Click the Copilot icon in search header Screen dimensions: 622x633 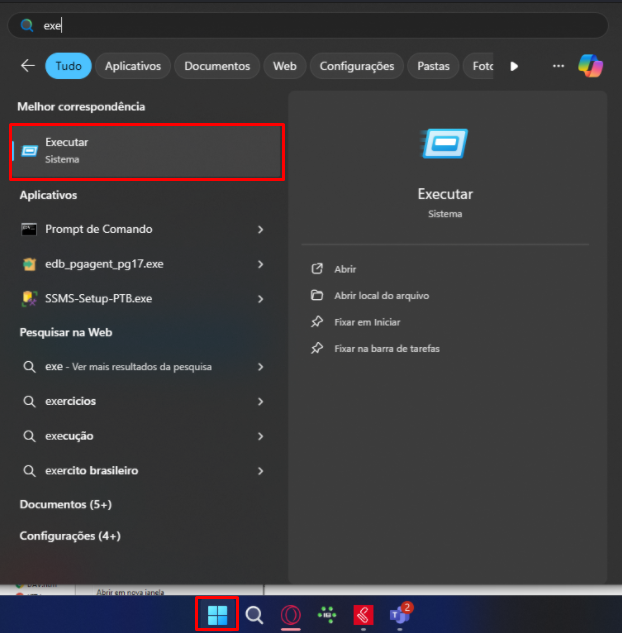tap(591, 66)
